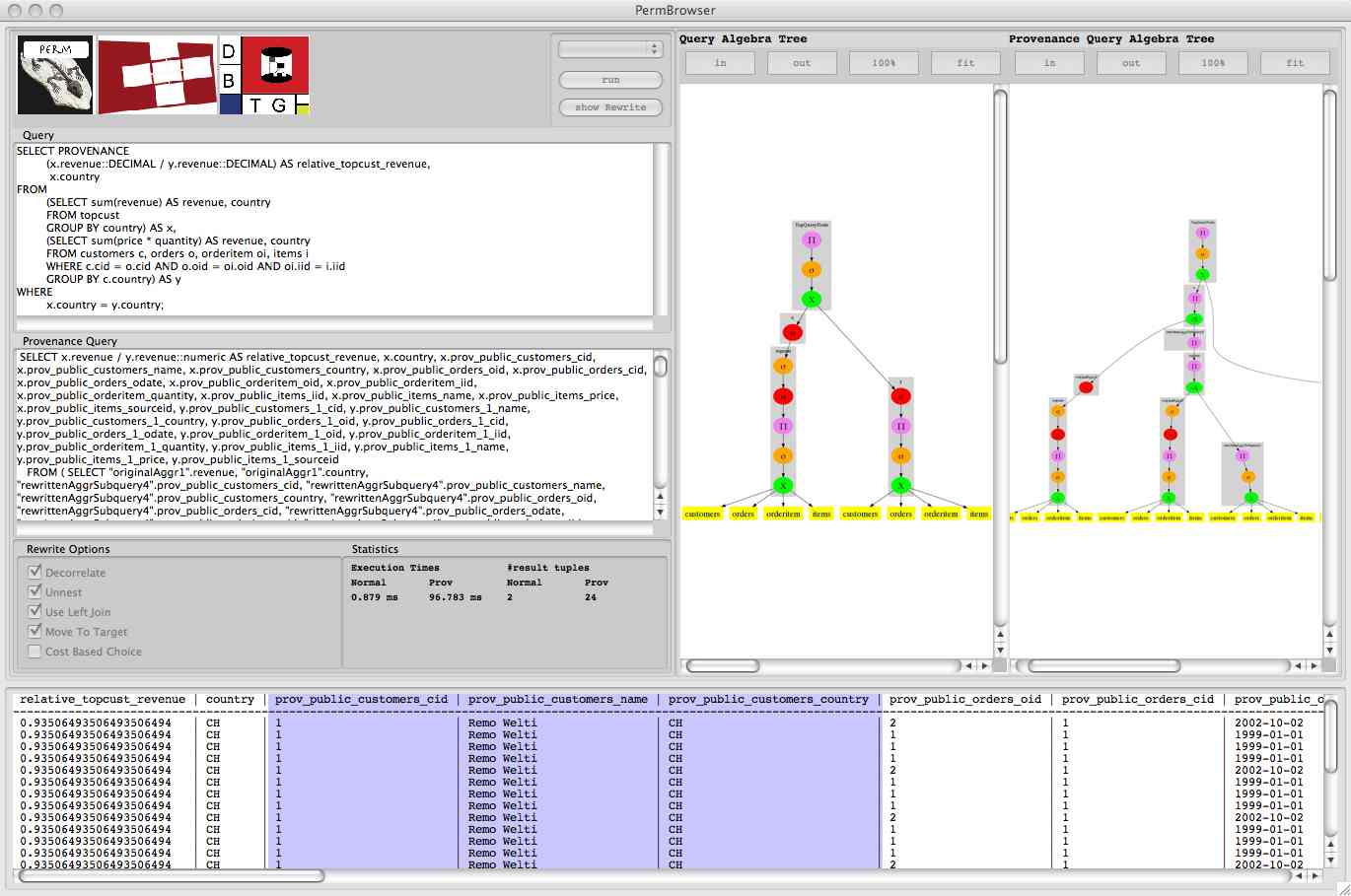Click the prov_public_customers_name column header
This screenshot has width=1351, height=896.
click(x=558, y=700)
